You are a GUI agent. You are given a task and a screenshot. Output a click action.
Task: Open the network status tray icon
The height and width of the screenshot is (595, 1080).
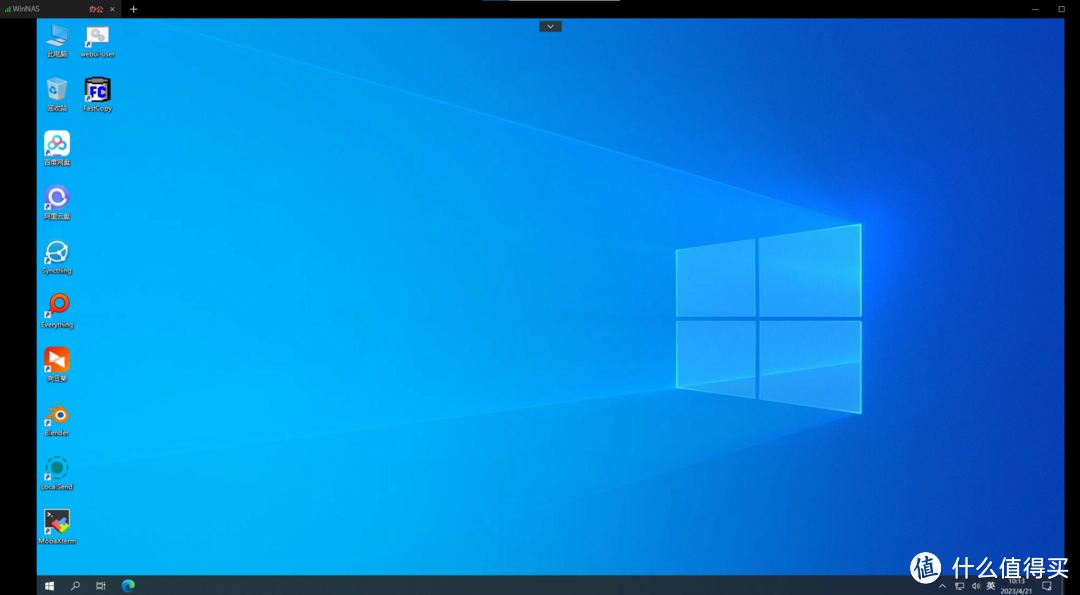[x=959, y=586]
